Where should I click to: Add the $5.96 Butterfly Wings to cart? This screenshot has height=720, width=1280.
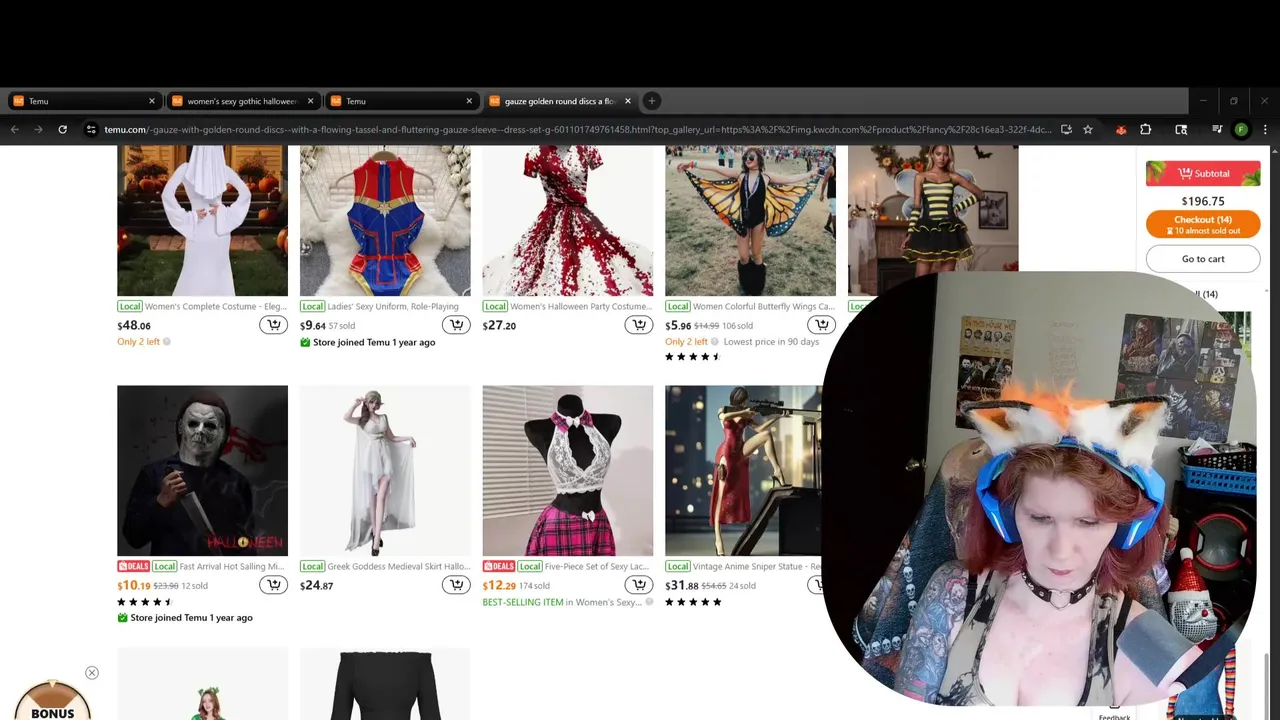click(821, 325)
